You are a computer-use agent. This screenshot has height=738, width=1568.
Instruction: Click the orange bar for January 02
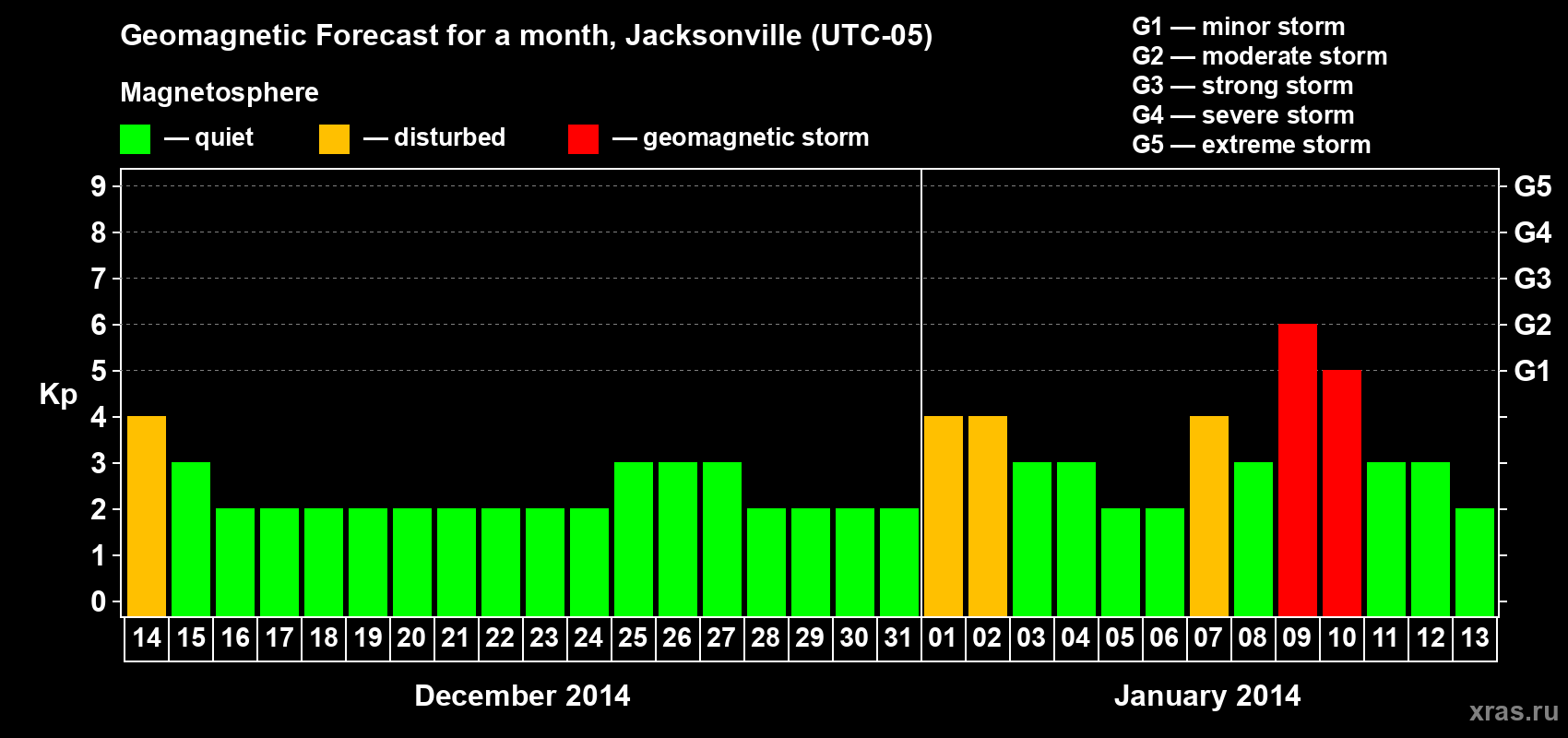click(988, 516)
